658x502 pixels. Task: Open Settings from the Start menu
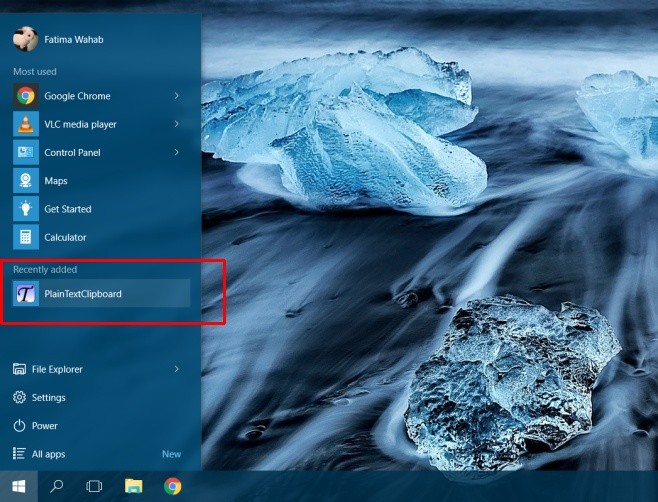click(x=48, y=397)
